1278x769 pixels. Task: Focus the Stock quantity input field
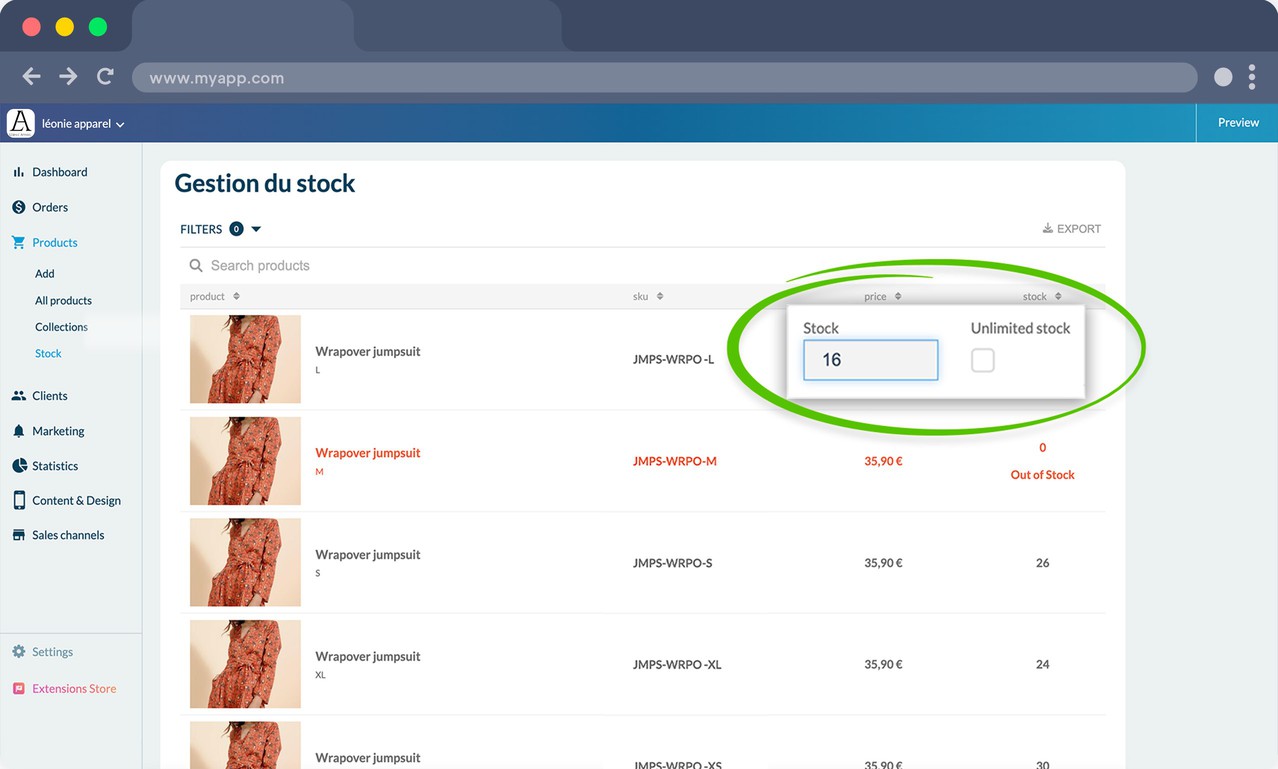click(870, 360)
